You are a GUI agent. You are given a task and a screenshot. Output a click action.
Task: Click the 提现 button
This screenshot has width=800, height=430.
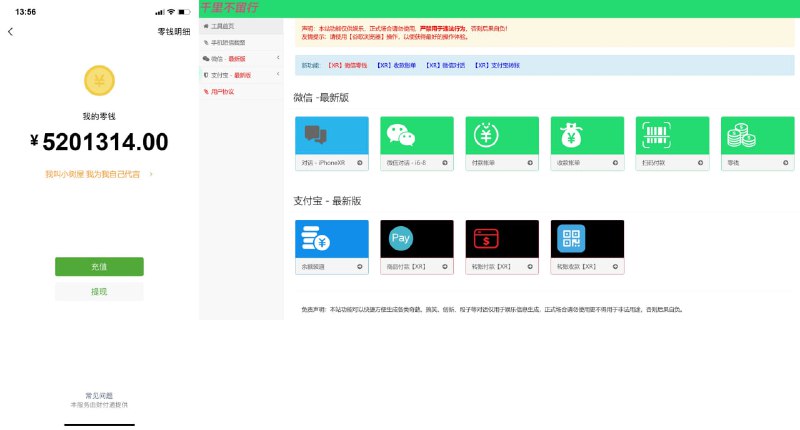point(99,291)
